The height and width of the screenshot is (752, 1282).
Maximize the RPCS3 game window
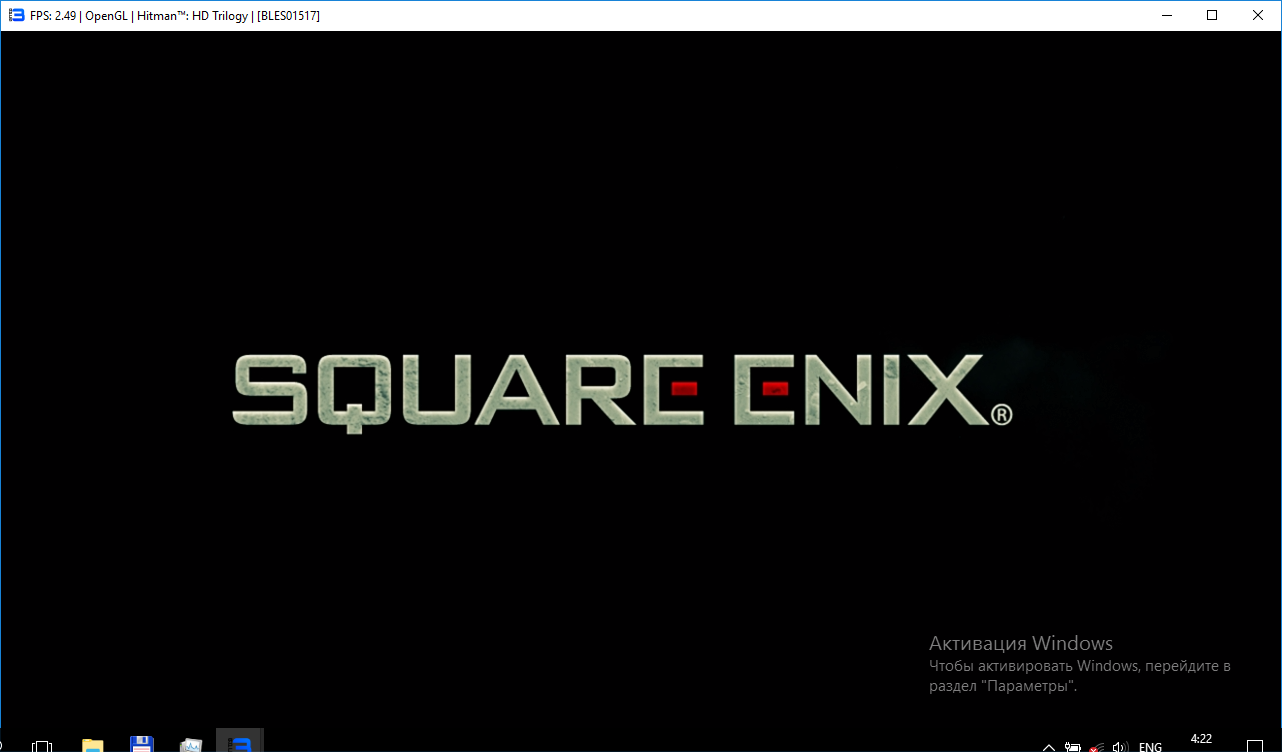click(x=1212, y=15)
